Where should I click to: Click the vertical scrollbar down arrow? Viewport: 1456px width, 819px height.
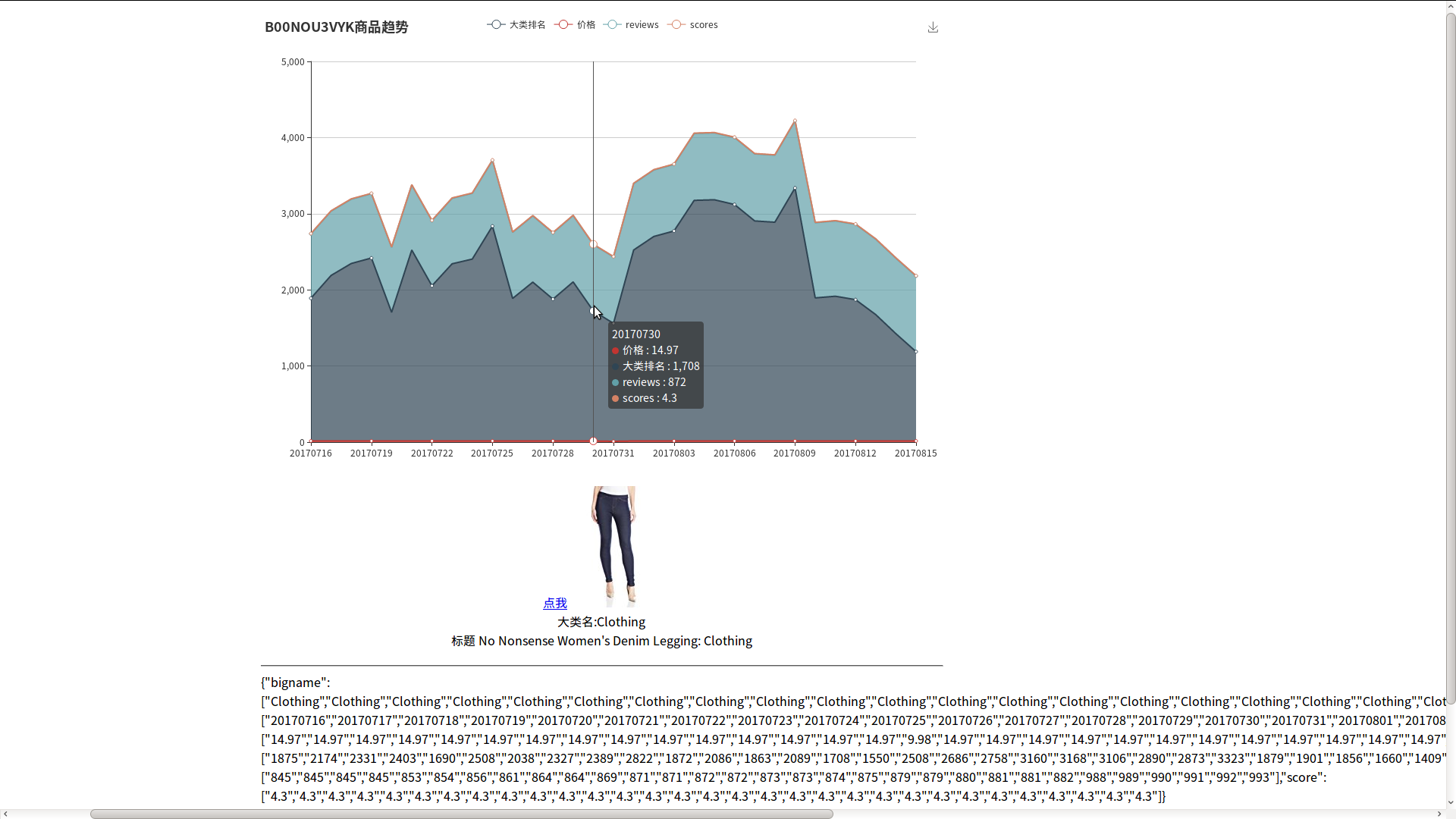coord(1450,802)
